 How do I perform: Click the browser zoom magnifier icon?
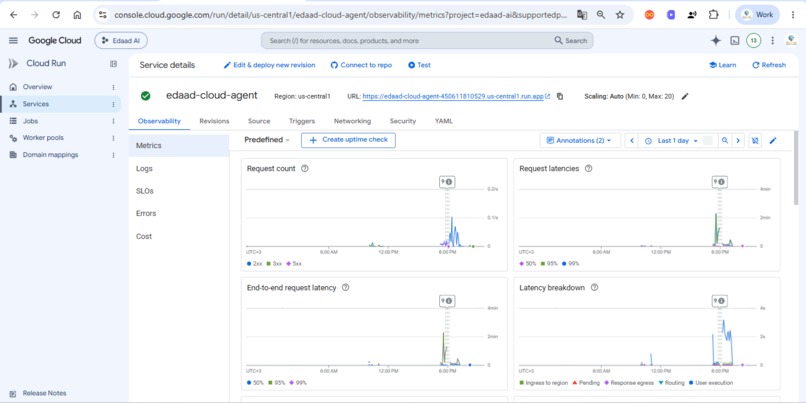[600, 15]
